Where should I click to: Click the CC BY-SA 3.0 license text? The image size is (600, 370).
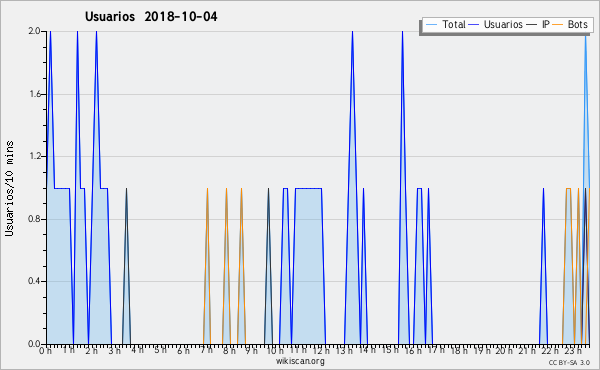[x=569, y=362]
